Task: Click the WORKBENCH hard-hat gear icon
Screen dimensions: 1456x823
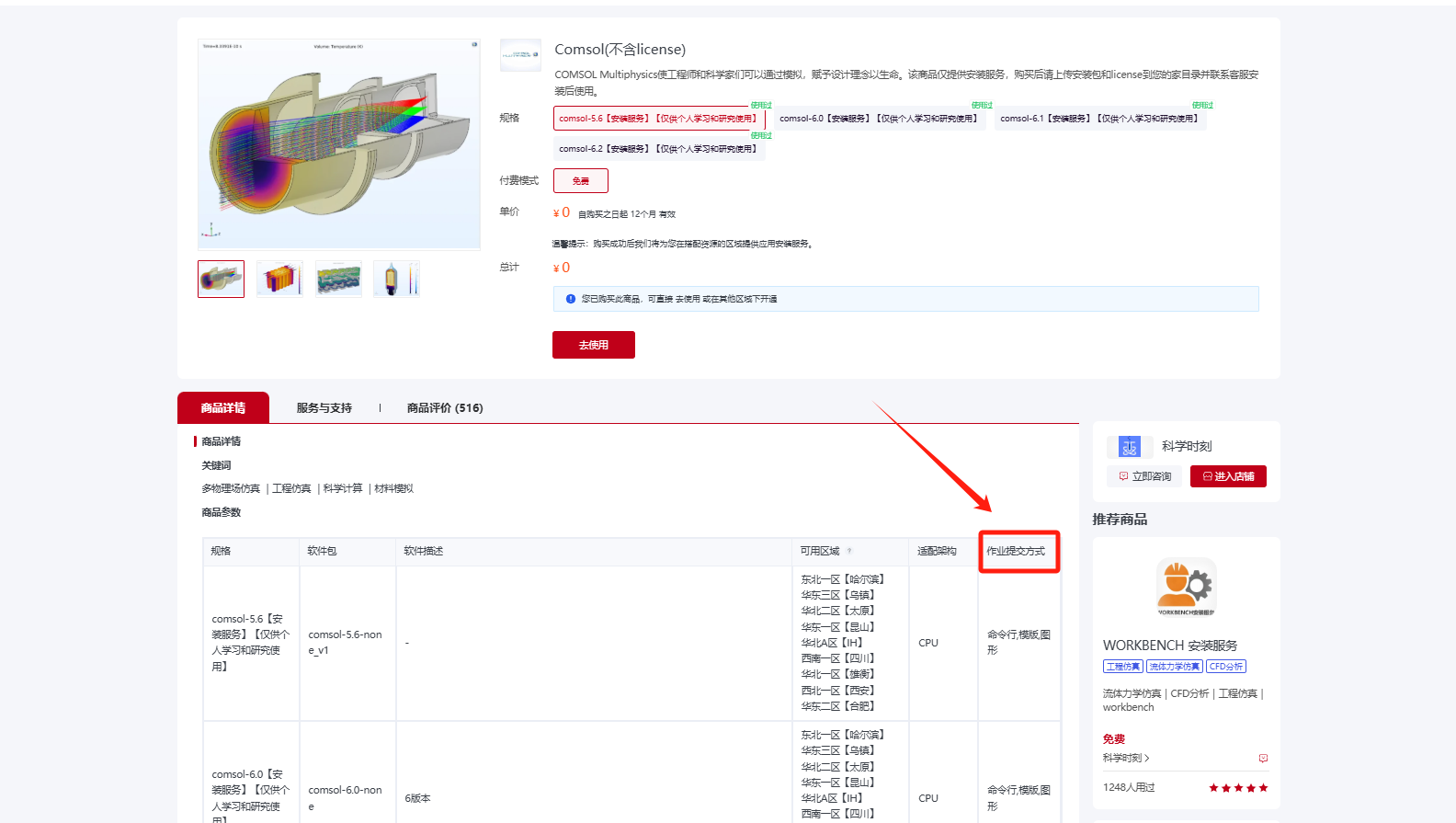Action: 1186,586
